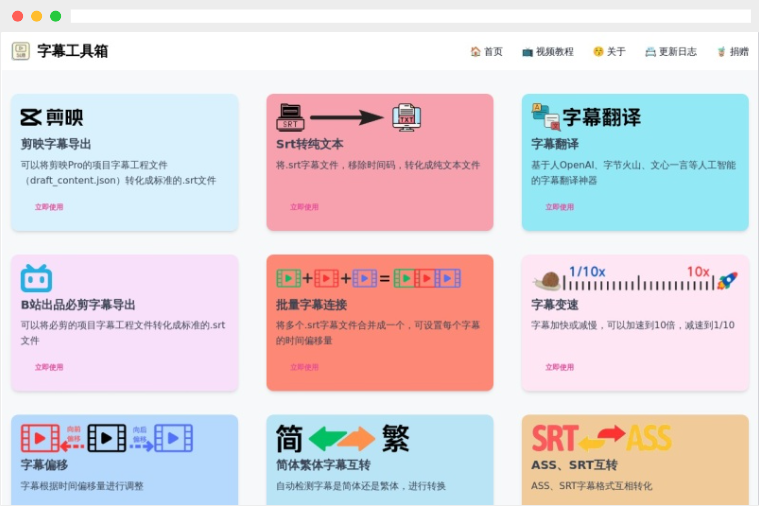The width and height of the screenshot is (759, 506).
Task: Click the icon beside 更新日志
Action: pyautogui.click(x=651, y=52)
